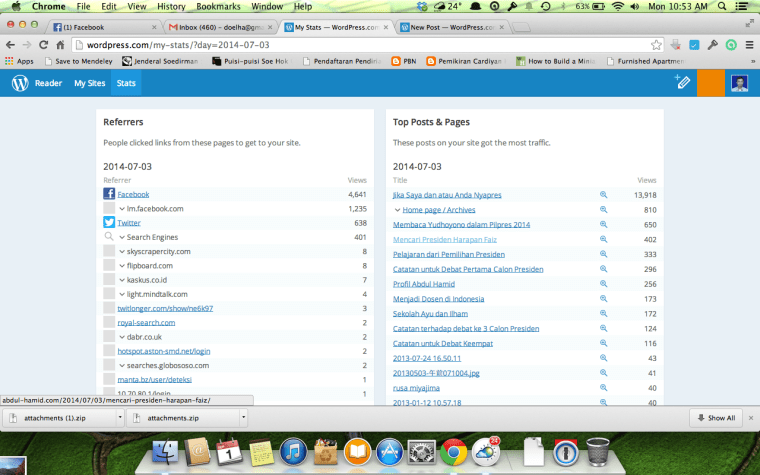This screenshot has width=760, height=475.
Task: Open post Jika Saya dan atau Anda Nyapres
Action: coord(447,195)
